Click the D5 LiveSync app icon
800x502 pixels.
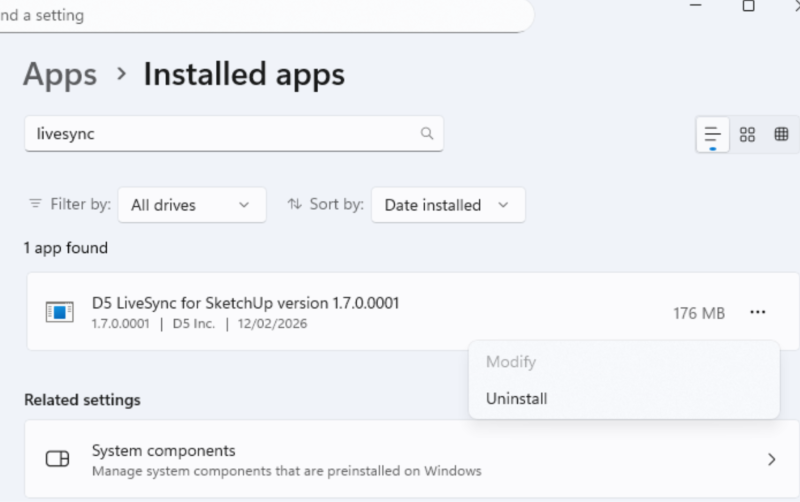(x=60, y=312)
